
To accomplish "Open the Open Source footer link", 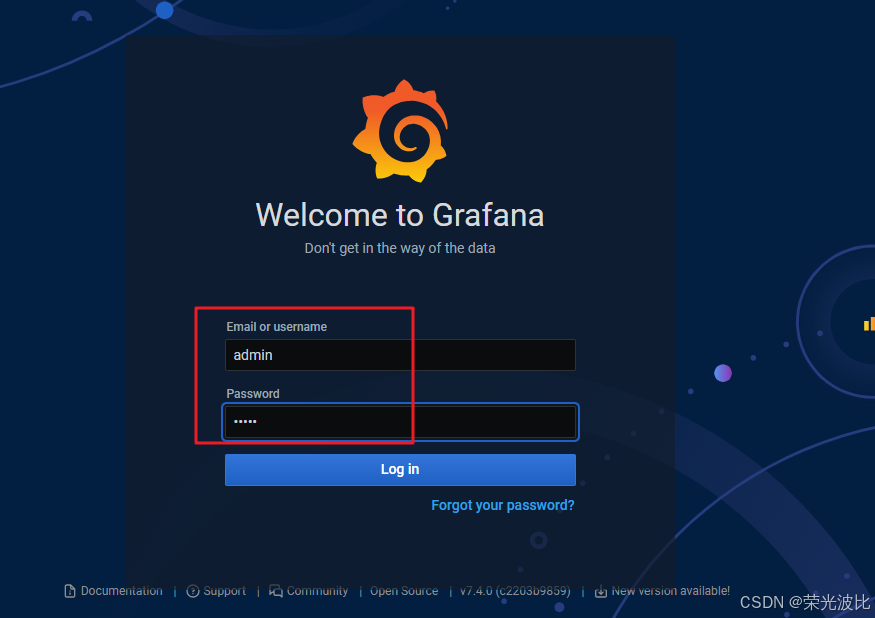I will 404,591.
